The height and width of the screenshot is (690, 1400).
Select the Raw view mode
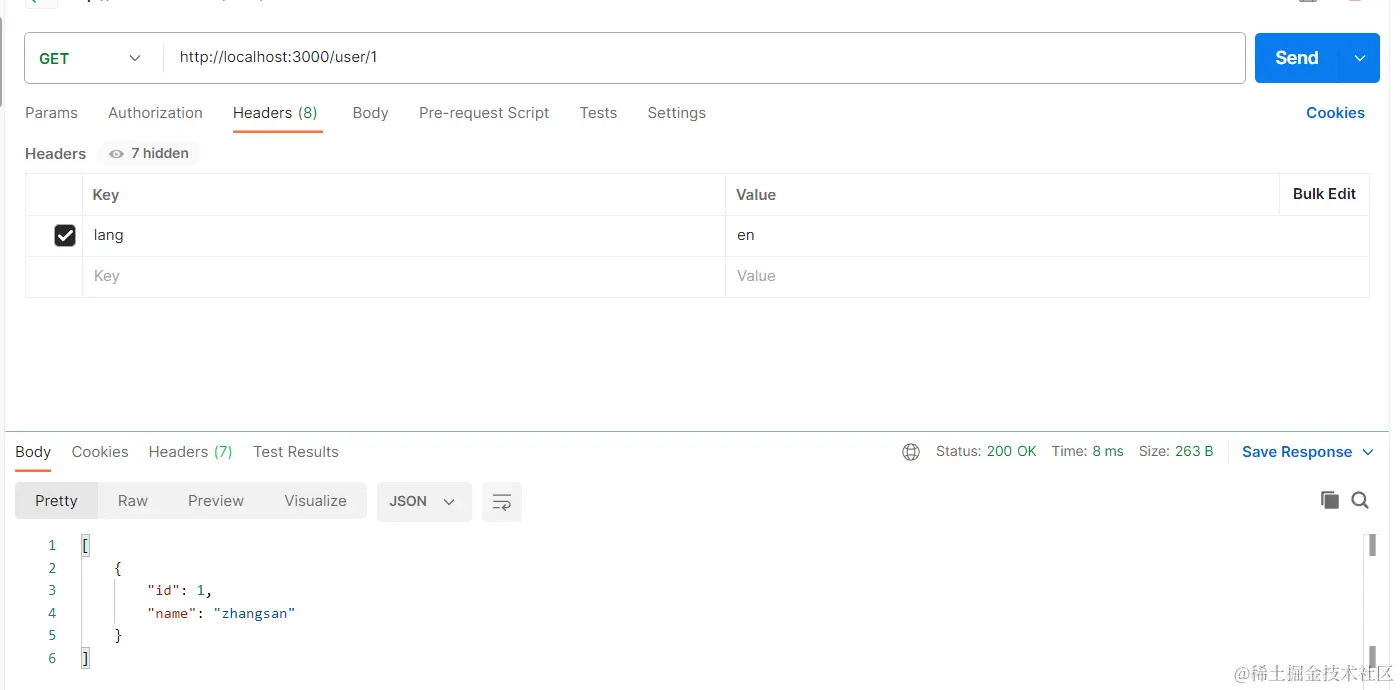tap(133, 501)
